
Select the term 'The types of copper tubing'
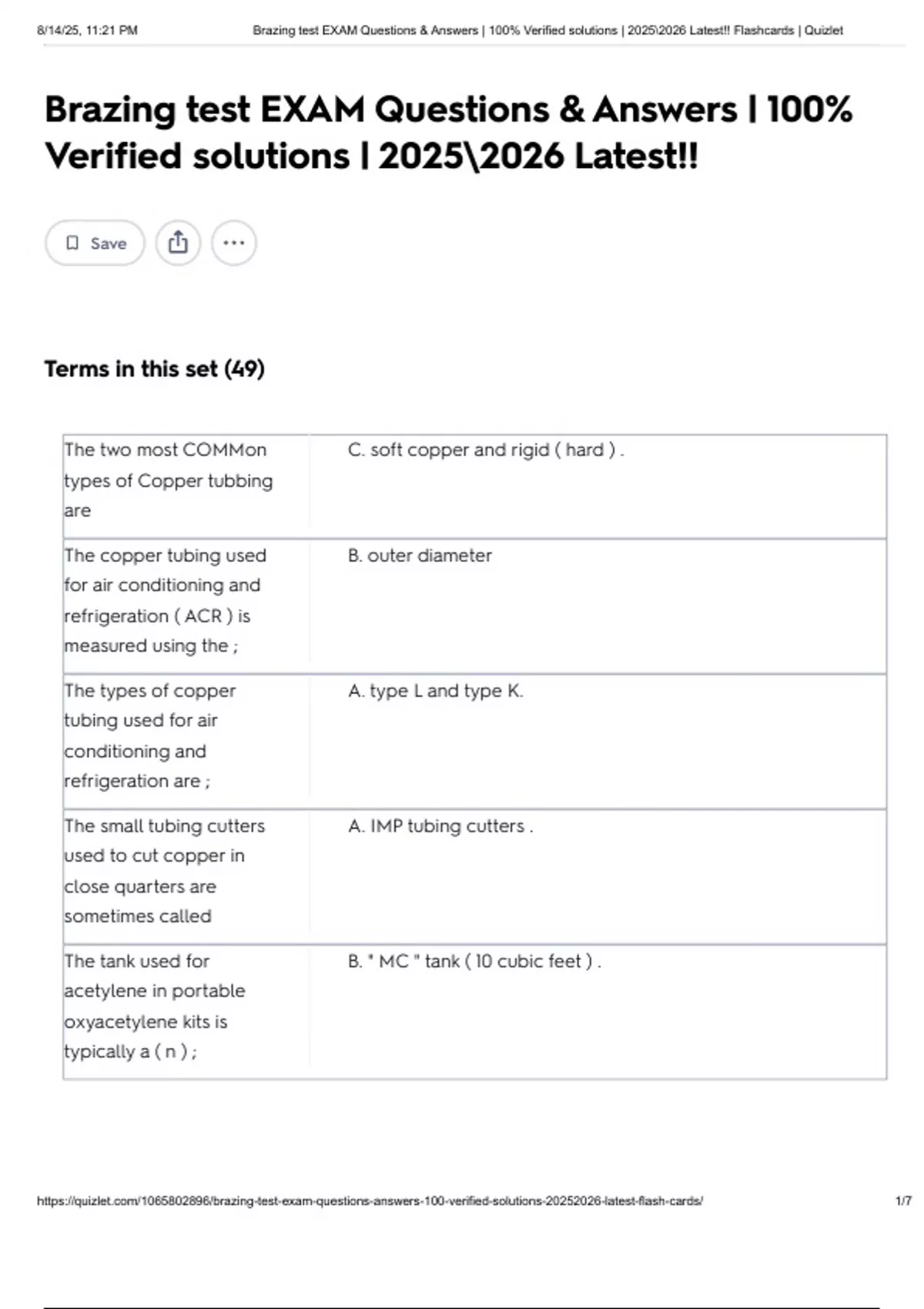pos(150,735)
